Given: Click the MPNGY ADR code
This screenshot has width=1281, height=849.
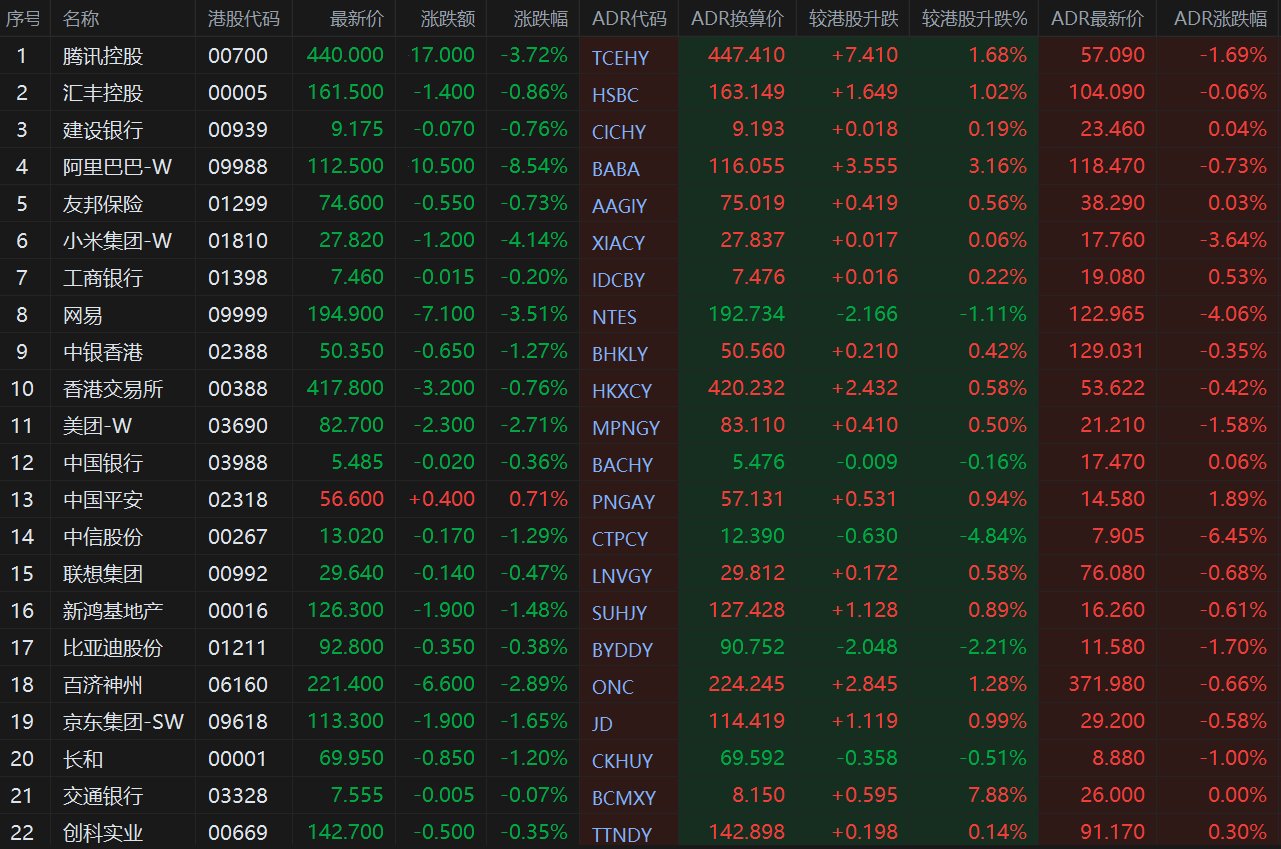Looking at the screenshot, I should pyautogui.click(x=626, y=428).
